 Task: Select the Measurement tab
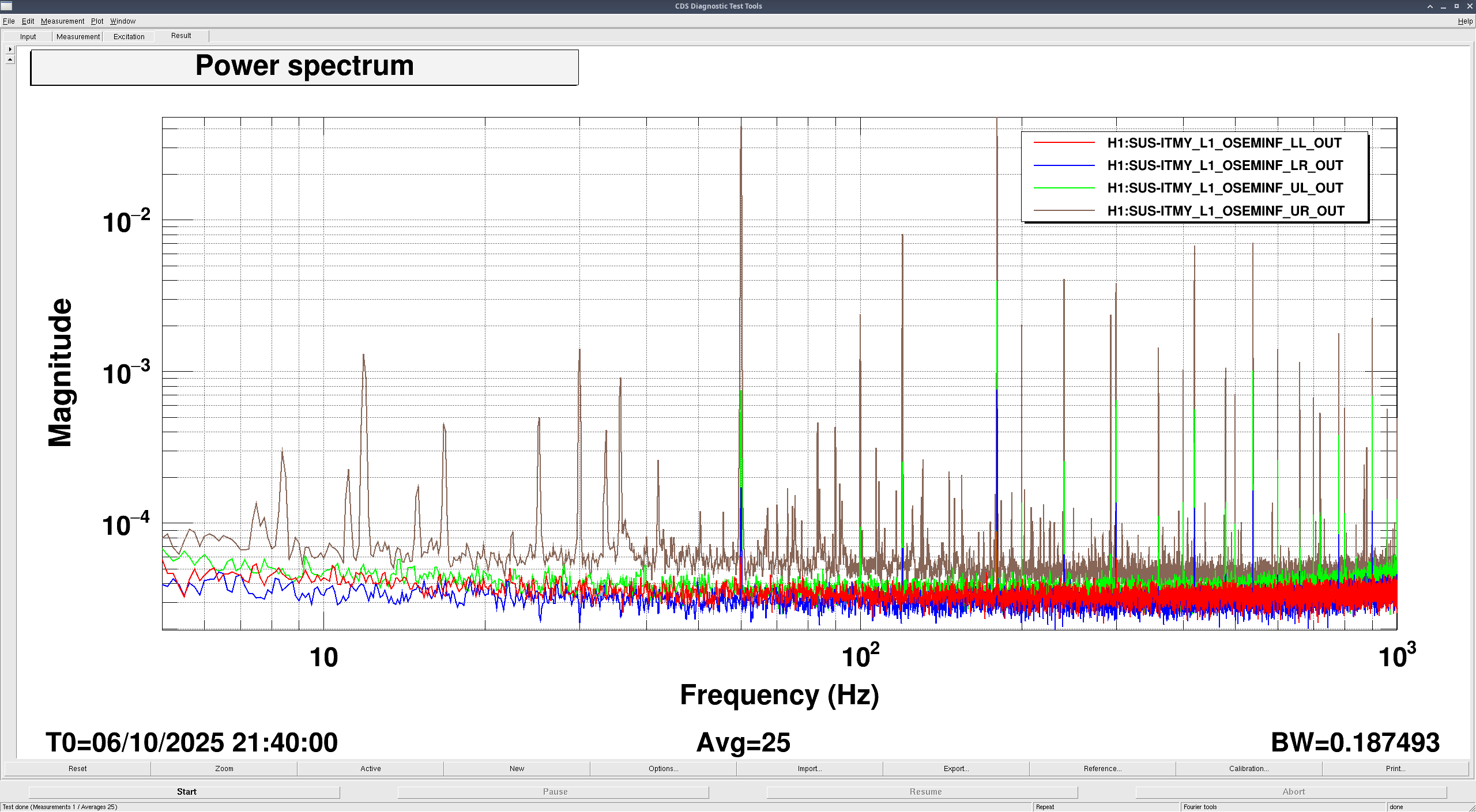[78, 36]
